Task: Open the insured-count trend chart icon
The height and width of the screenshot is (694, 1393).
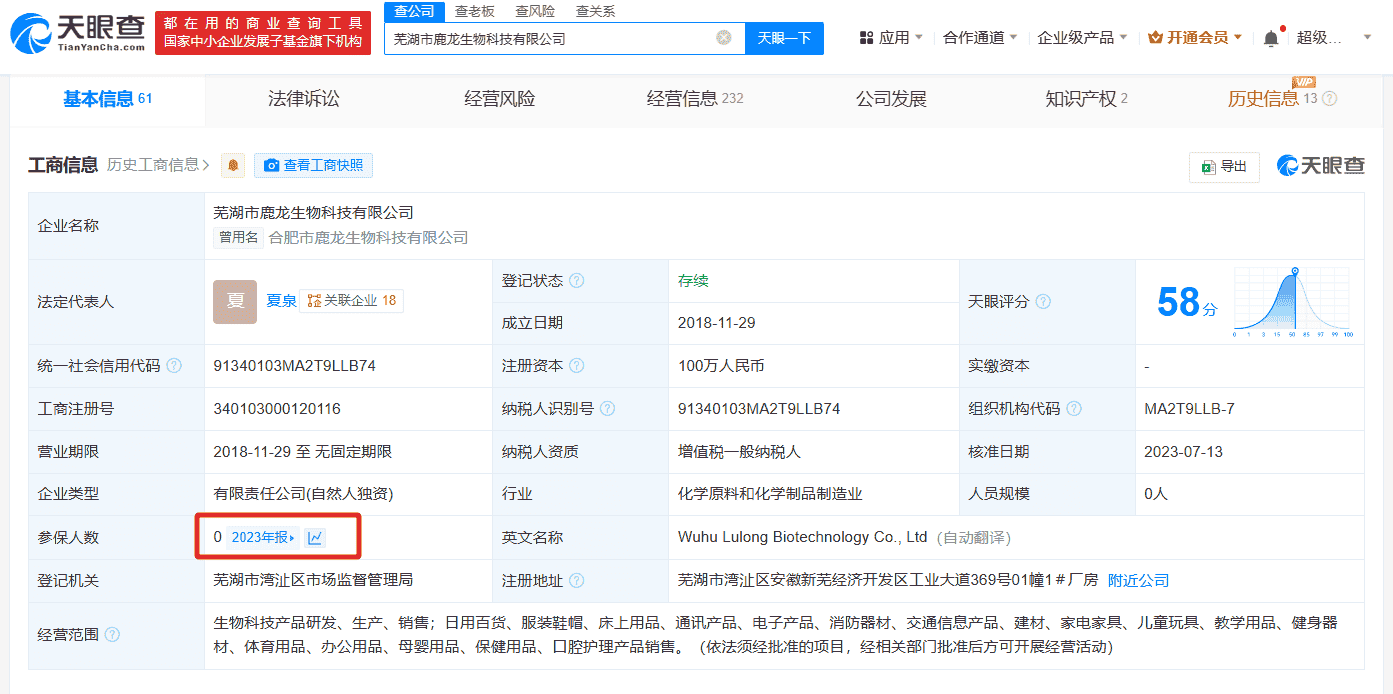Action: coord(315,538)
